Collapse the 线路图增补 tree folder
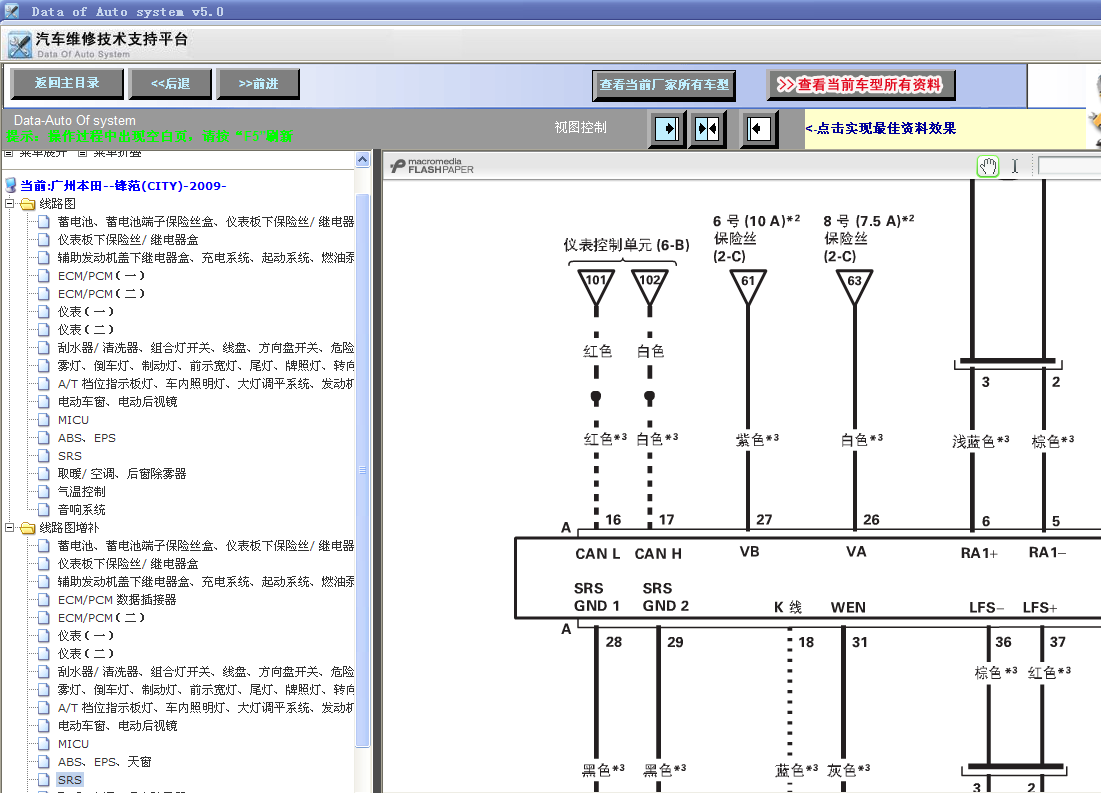 click(10, 527)
